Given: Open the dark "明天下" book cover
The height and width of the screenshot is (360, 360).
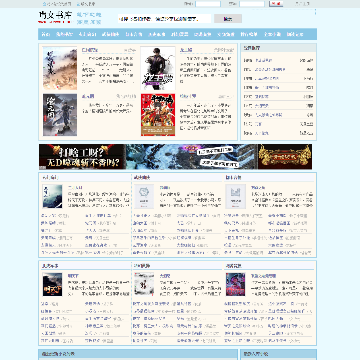Looking at the screenshot, I should pos(52,285).
